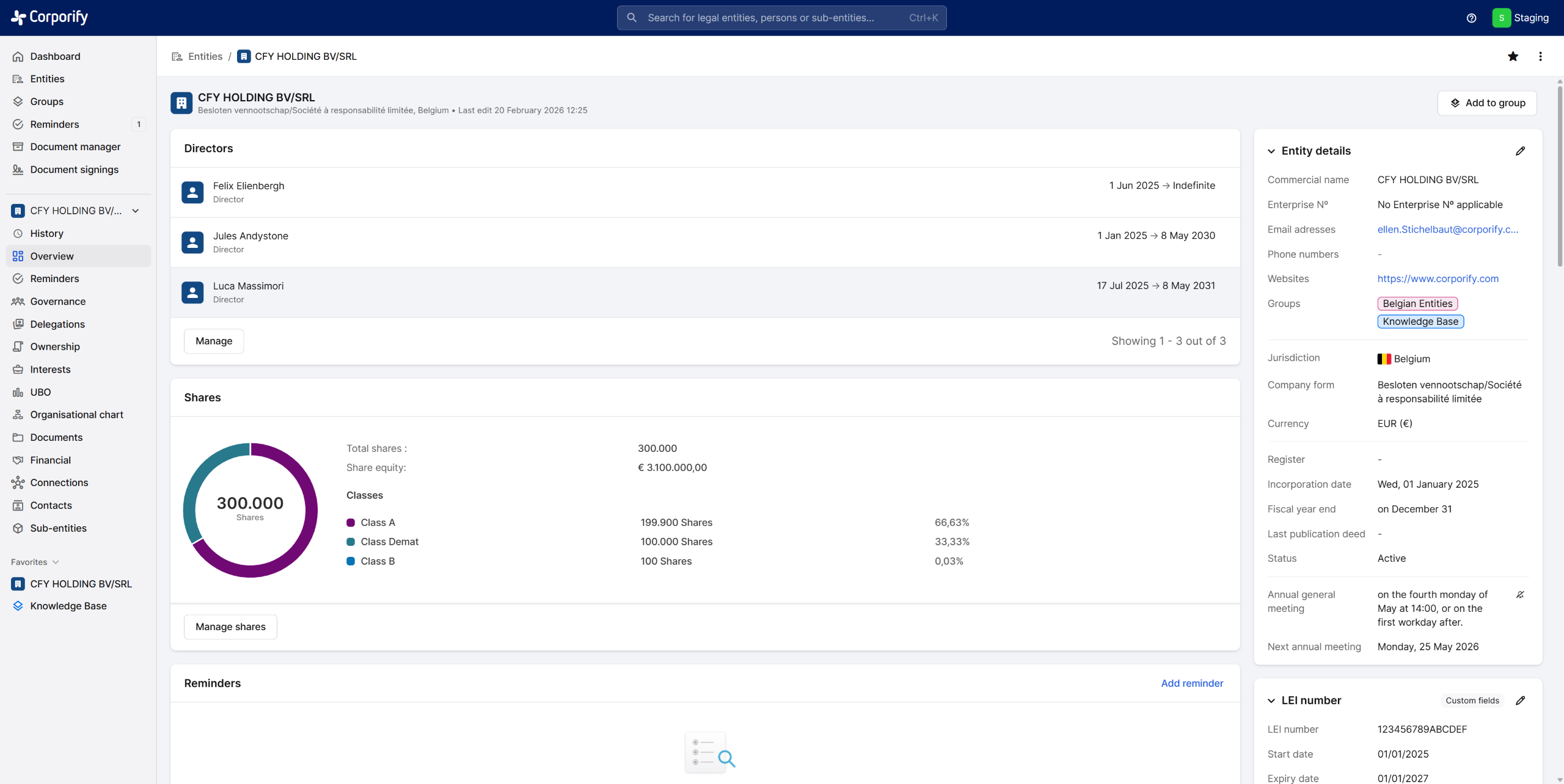Image resolution: width=1564 pixels, height=784 pixels.
Task: Click the Class A purple color swatch
Action: click(x=351, y=523)
